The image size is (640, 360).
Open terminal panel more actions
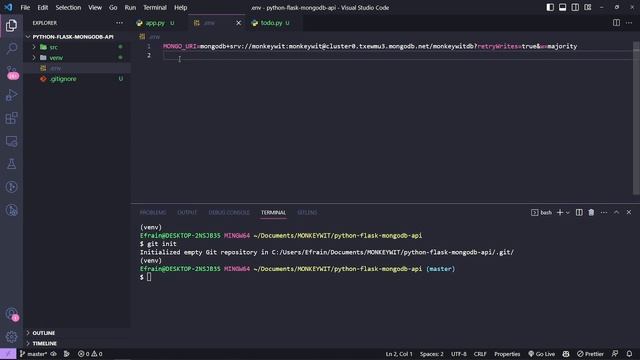604,212
